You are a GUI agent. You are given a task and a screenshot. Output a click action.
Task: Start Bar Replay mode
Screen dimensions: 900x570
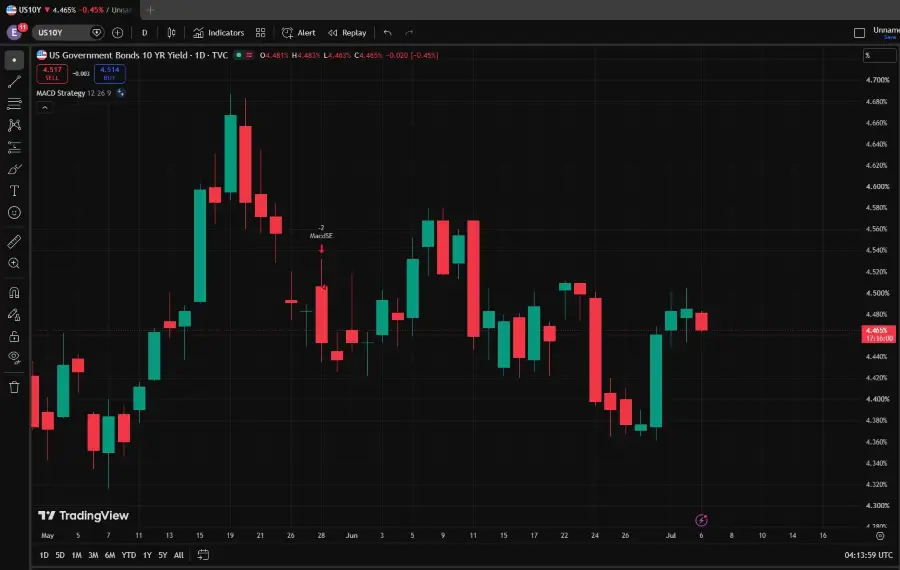click(x=347, y=33)
